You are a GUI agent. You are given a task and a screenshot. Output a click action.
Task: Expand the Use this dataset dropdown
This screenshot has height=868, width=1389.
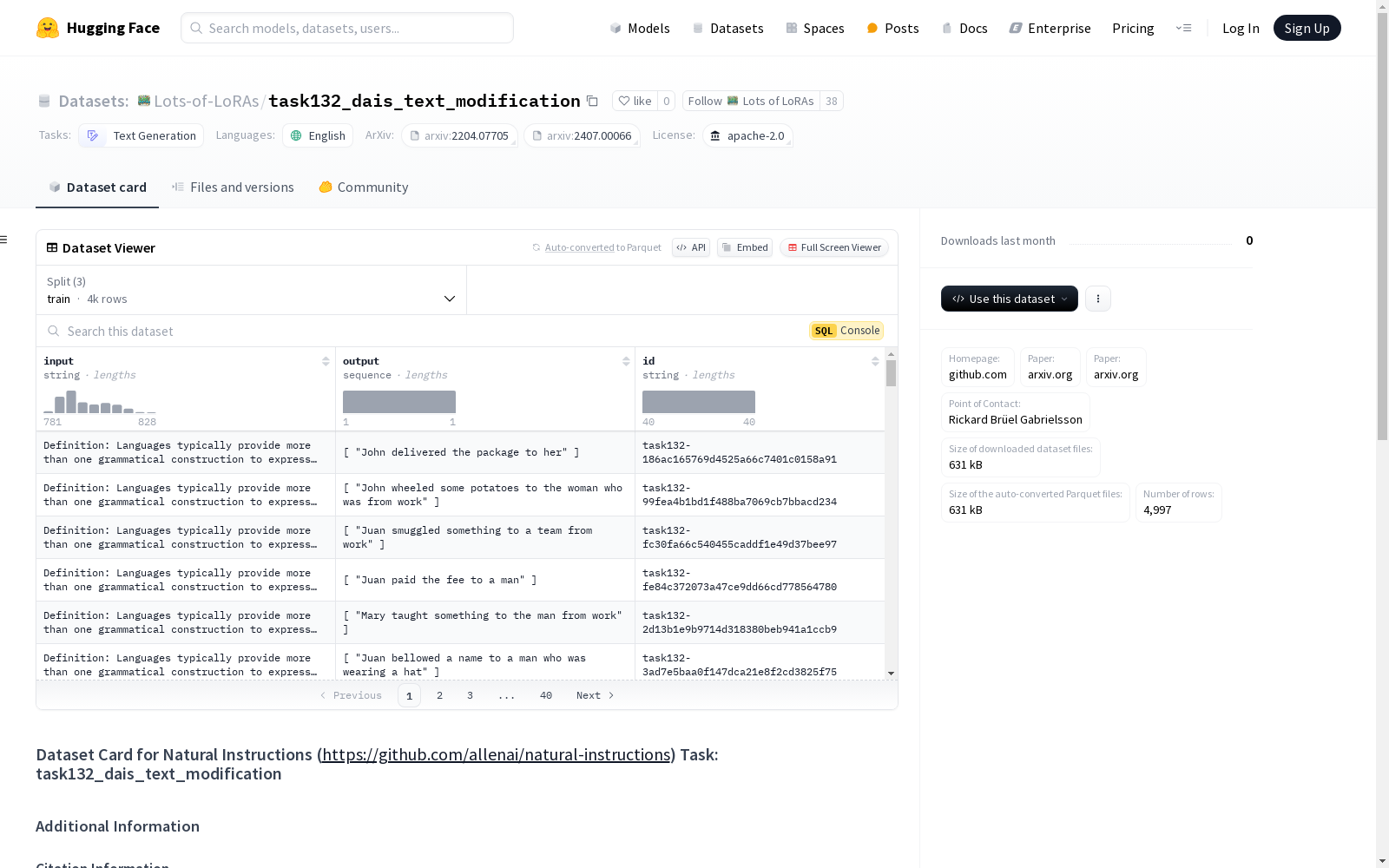pyautogui.click(x=1010, y=299)
